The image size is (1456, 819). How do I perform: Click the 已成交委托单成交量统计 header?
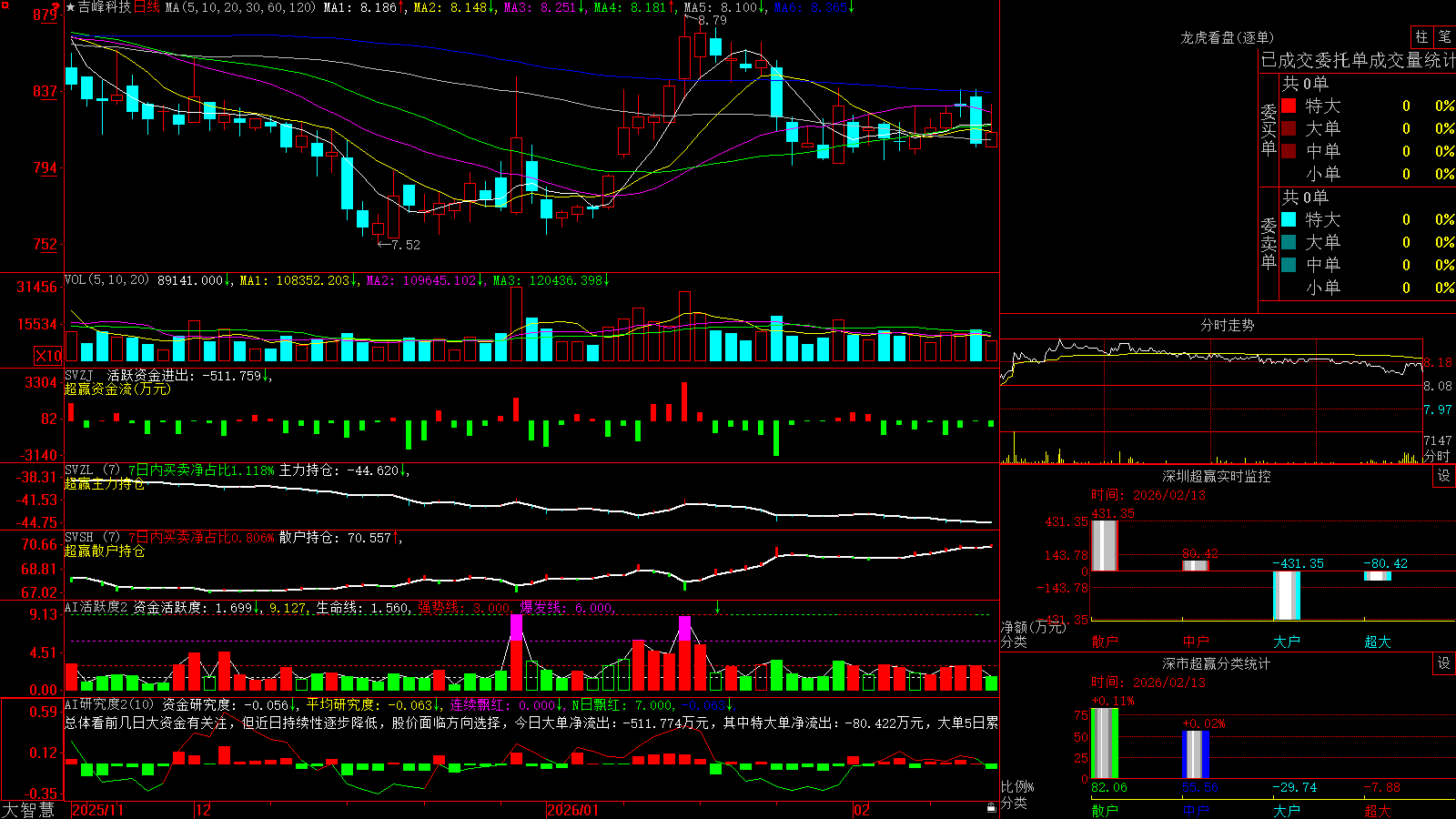[x=1358, y=60]
